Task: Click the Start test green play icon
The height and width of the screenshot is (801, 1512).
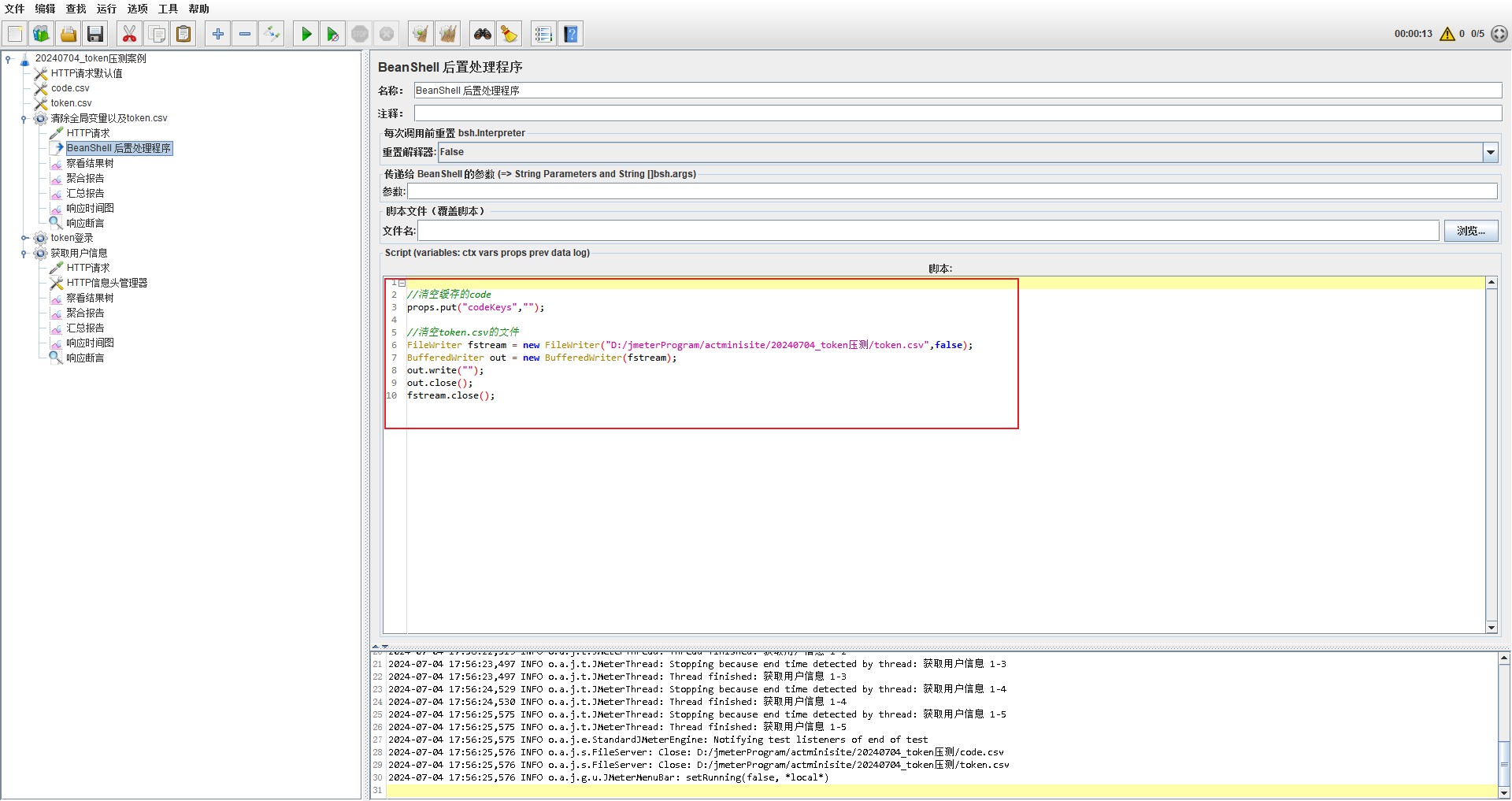Action: point(306,34)
